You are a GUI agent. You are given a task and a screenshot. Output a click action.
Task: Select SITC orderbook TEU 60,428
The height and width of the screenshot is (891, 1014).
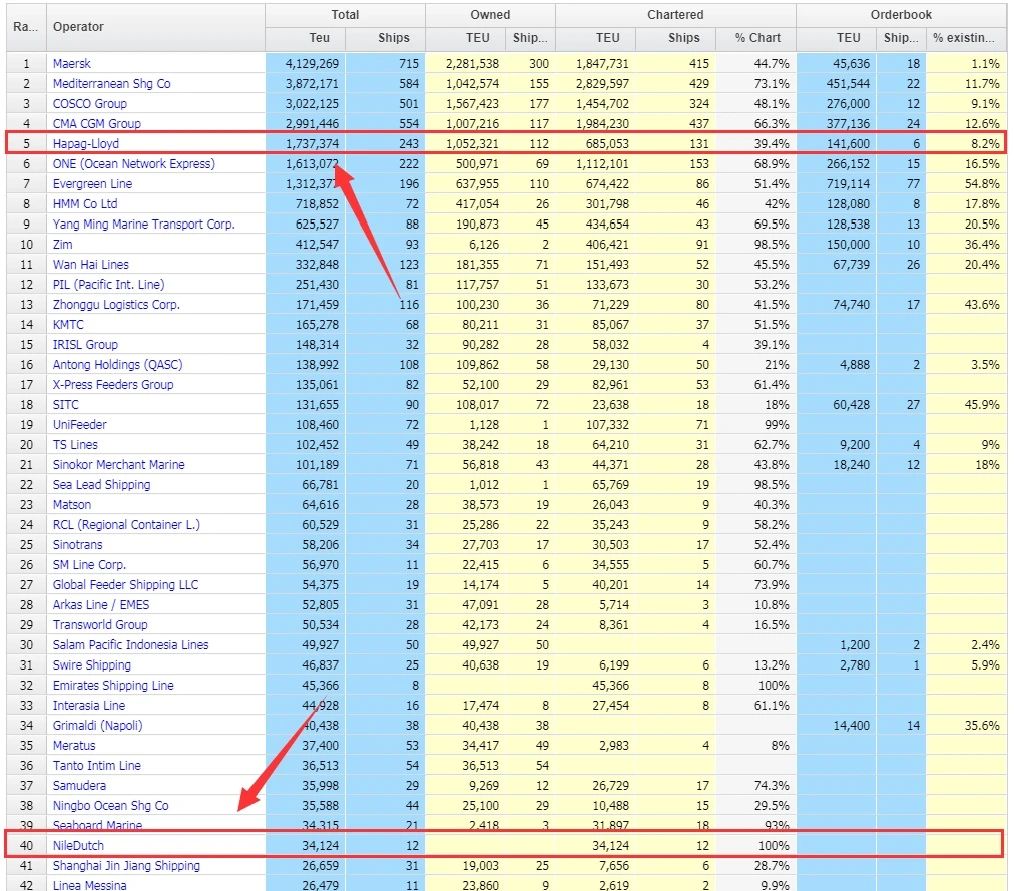[x=851, y=405]
